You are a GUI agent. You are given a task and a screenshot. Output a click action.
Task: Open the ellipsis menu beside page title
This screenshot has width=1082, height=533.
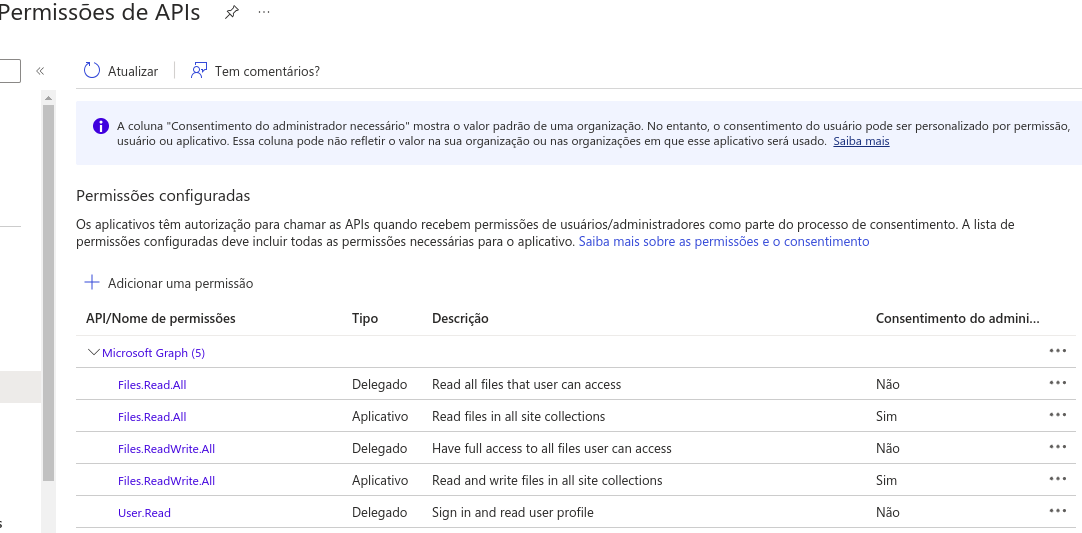(x=264, y=12)
